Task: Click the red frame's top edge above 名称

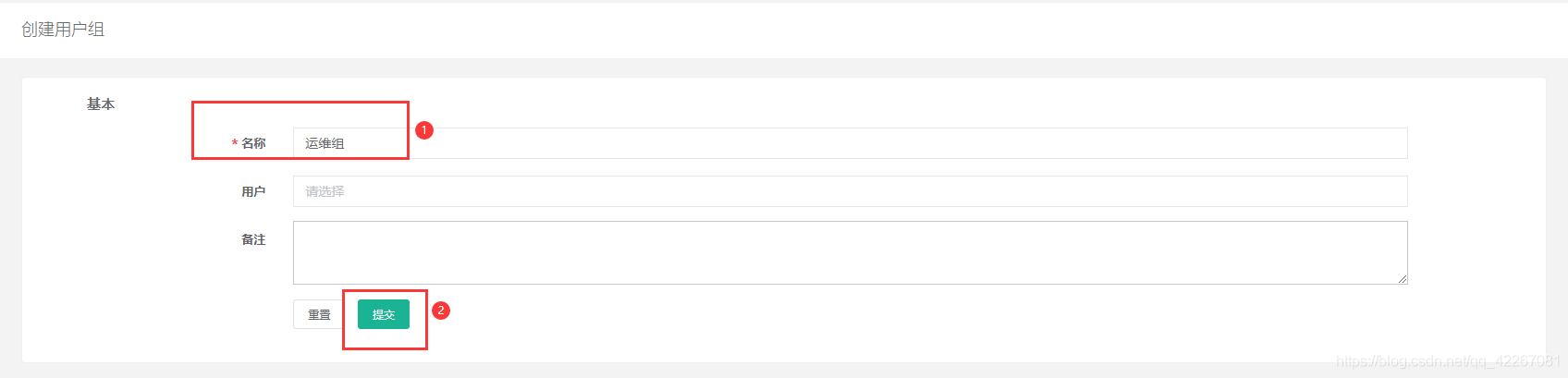Action: [x=300, y=102]
